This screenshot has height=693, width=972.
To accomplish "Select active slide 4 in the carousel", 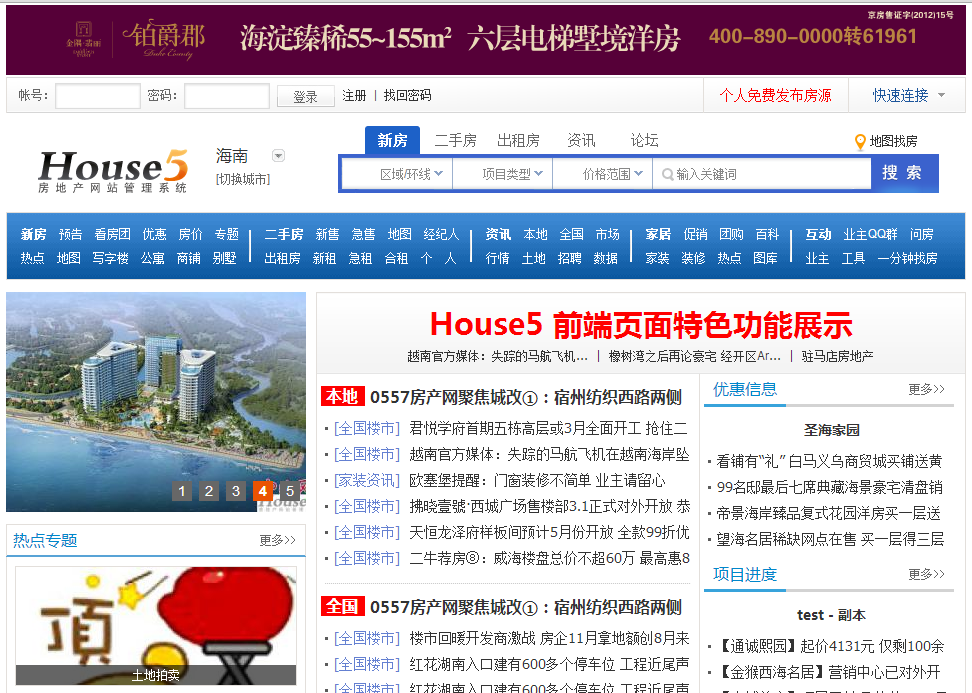I will [x=263, y=491].
